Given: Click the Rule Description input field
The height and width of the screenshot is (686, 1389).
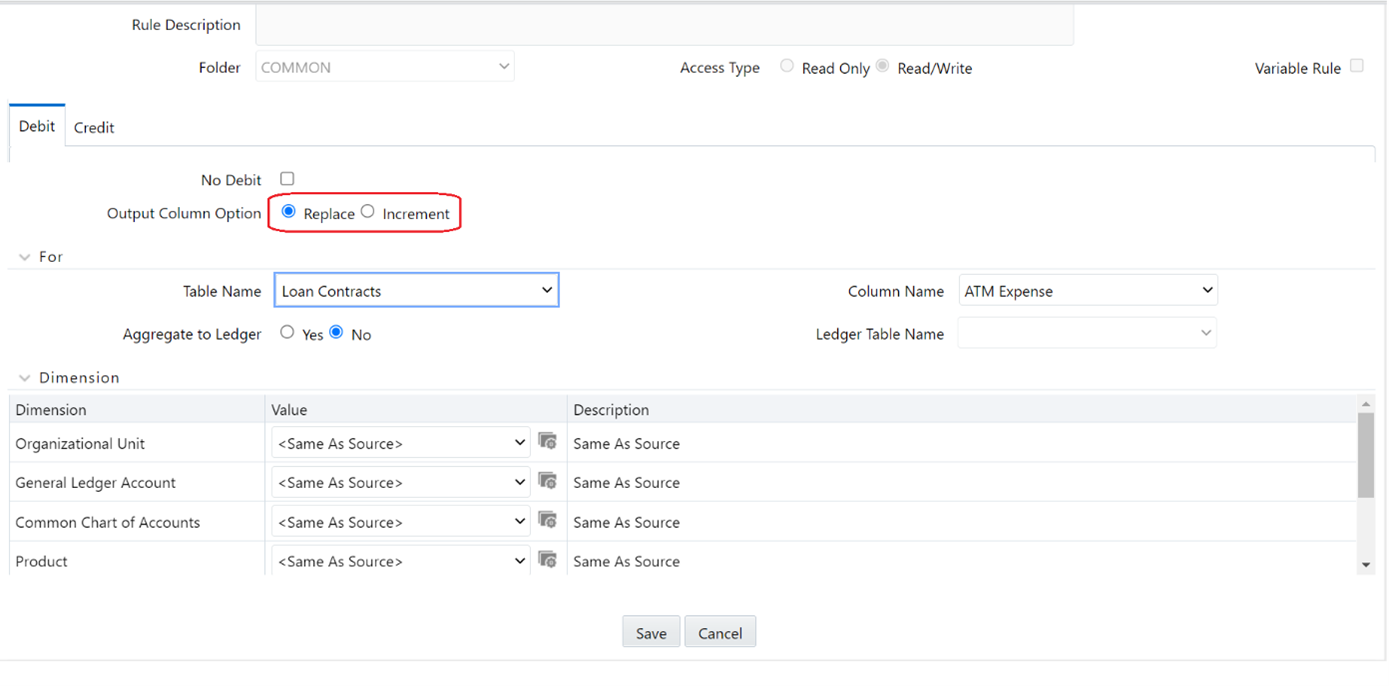Looking at the screenshot, I should point(664,24).
